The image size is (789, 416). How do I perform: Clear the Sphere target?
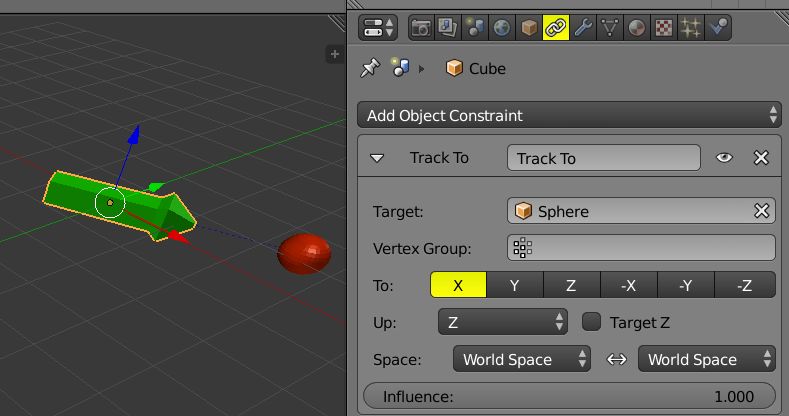761,211
